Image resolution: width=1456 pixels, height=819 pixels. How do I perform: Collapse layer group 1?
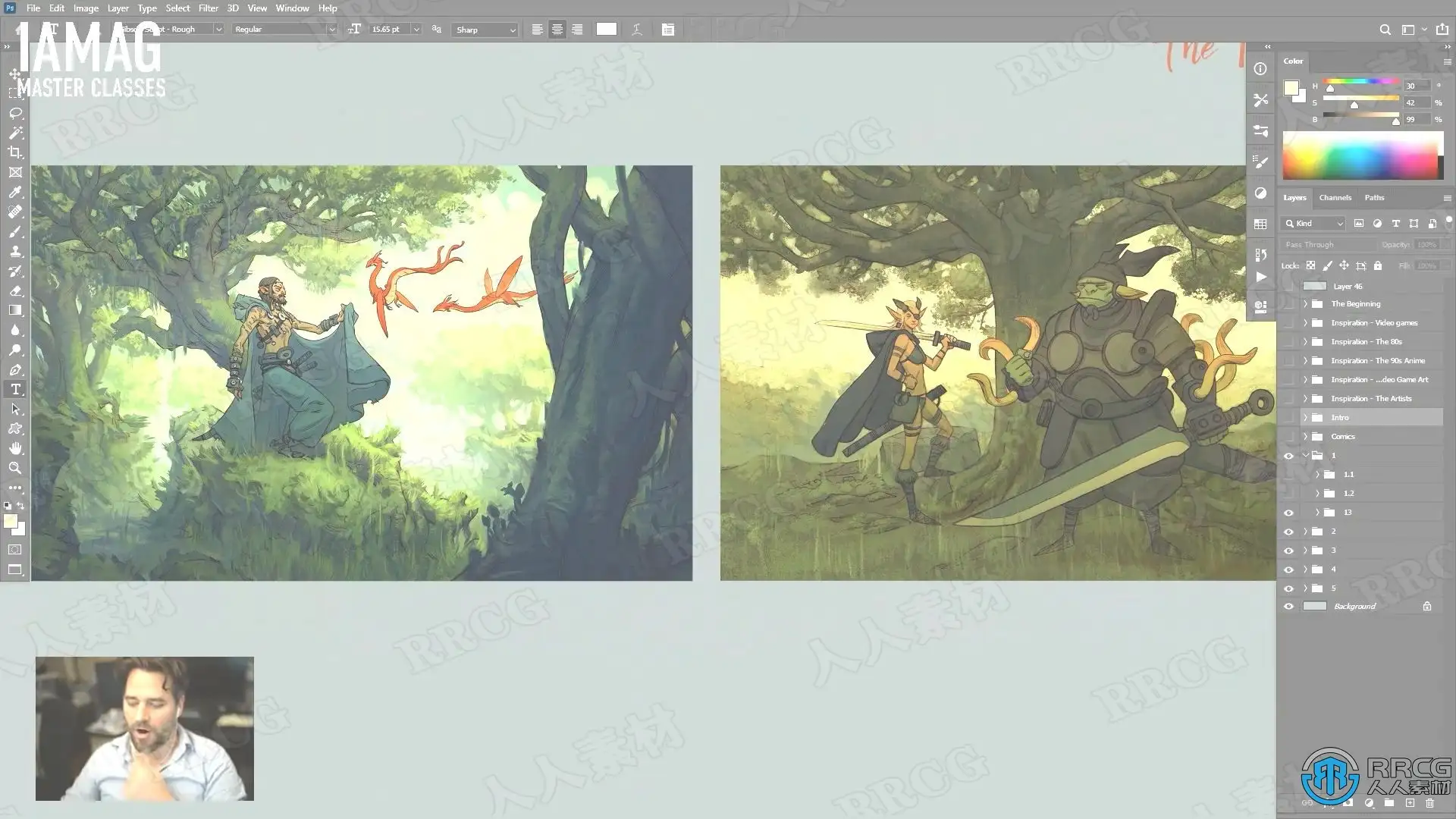pos(1306,456)
